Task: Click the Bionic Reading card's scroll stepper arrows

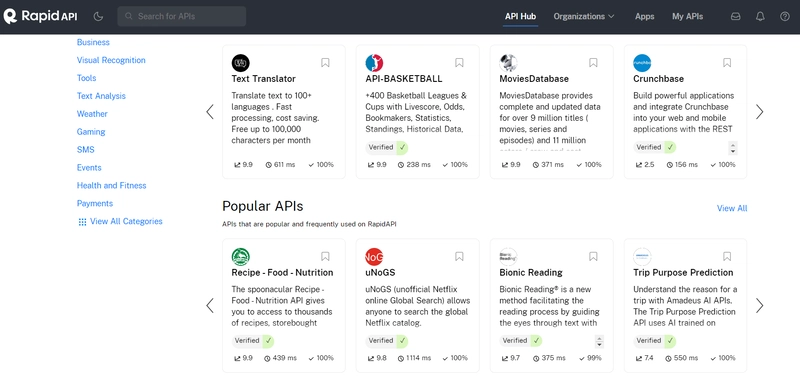Action: pyautogui.click(x=599, y=341)
